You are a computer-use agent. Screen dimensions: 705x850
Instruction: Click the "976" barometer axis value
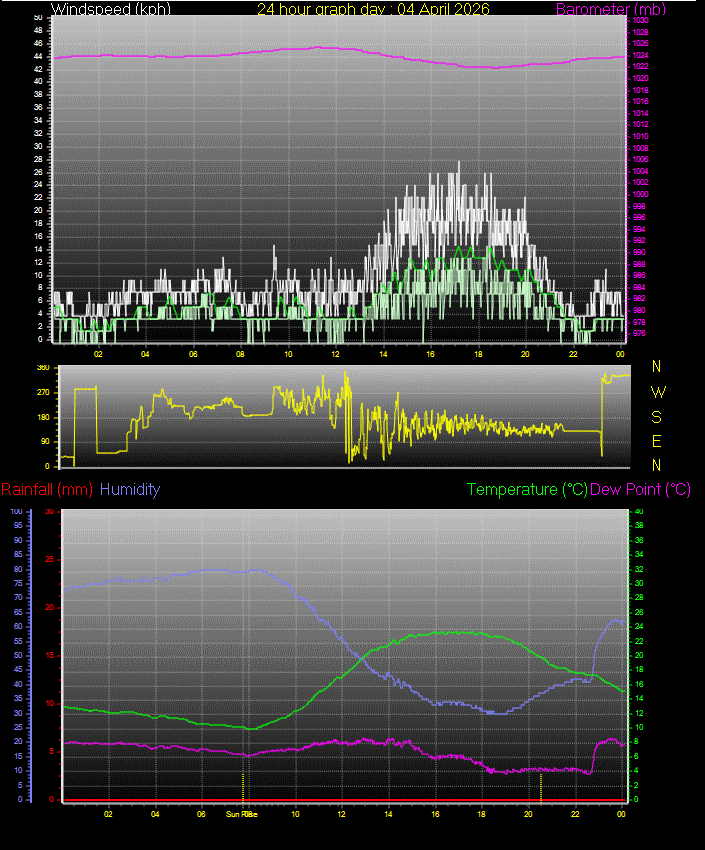tap(639, 333)
